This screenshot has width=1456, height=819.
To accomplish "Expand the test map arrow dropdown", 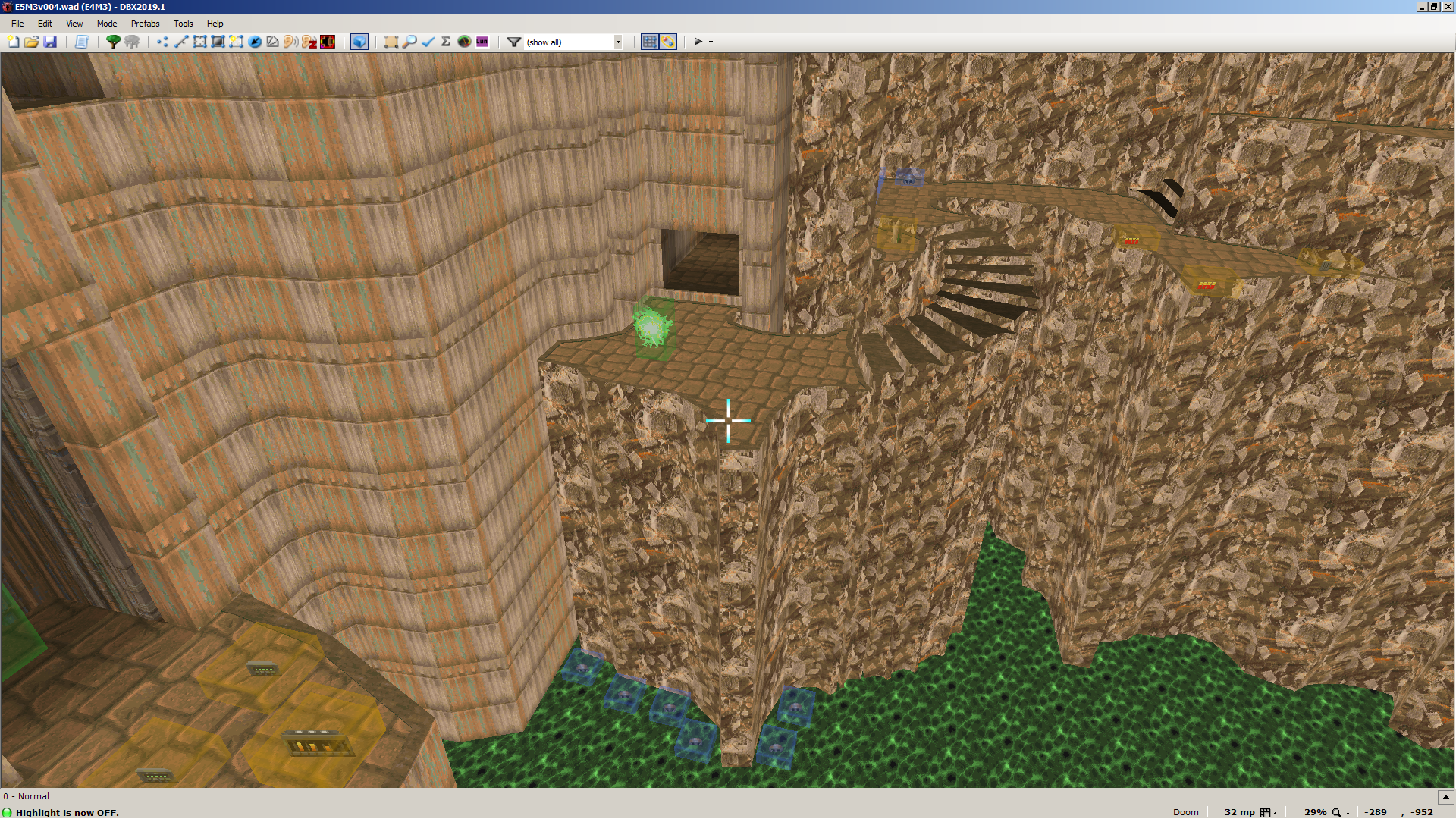I will [x=711, y=42].
